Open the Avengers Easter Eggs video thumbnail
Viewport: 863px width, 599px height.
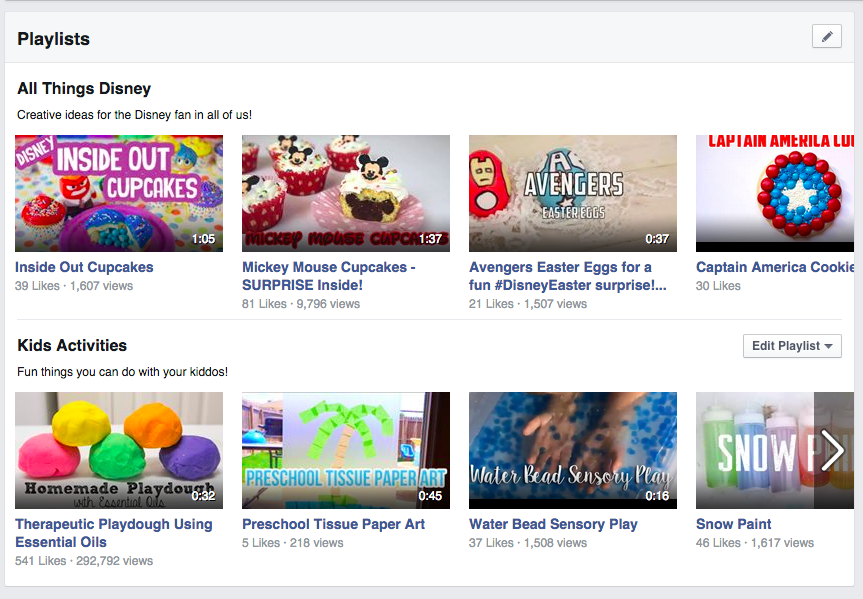click(x=573, y=193)
